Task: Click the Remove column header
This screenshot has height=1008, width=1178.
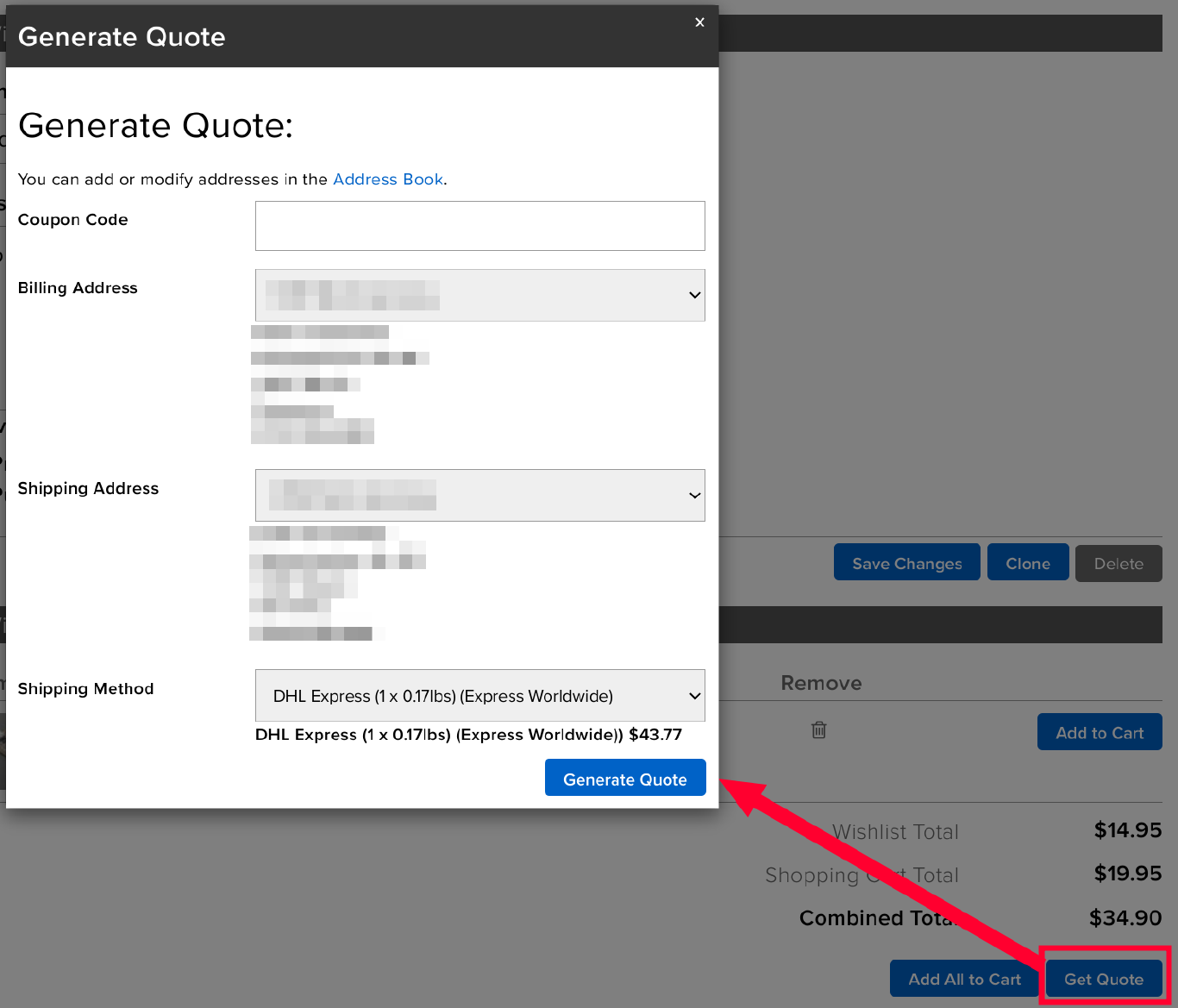Action: tap(820, 682)
